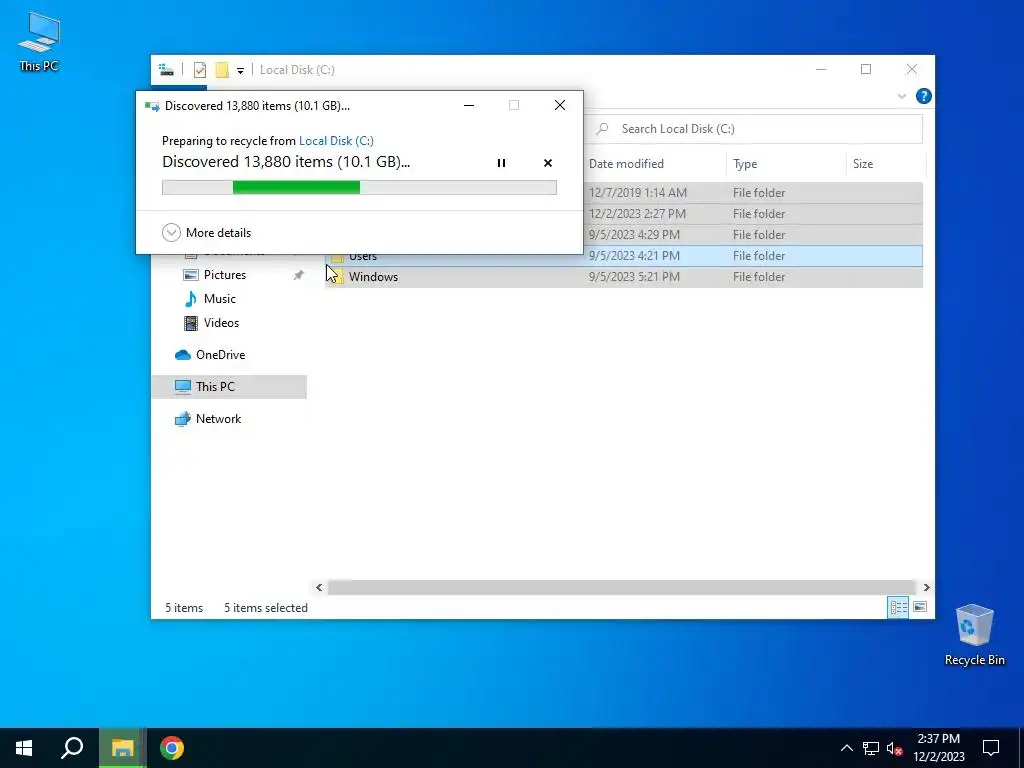Screen dimensions: 1024x768
Task: Open Pictures in the navigation pane
Action: point(225,275)
